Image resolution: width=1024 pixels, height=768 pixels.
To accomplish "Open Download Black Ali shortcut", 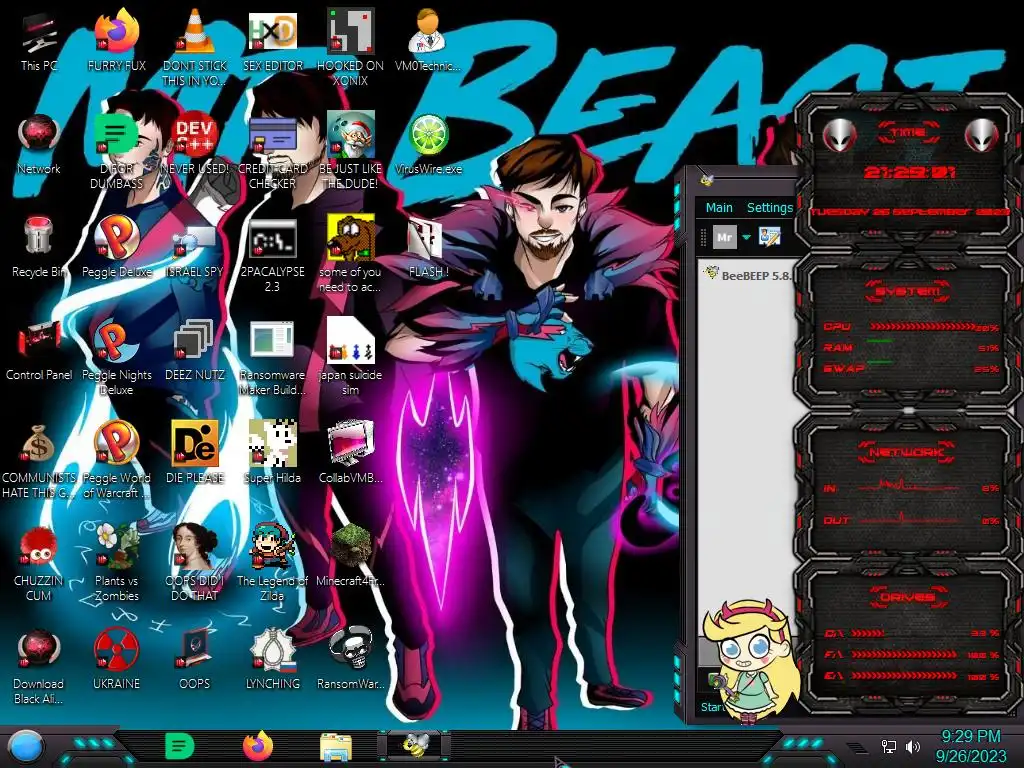I will 39,666.
